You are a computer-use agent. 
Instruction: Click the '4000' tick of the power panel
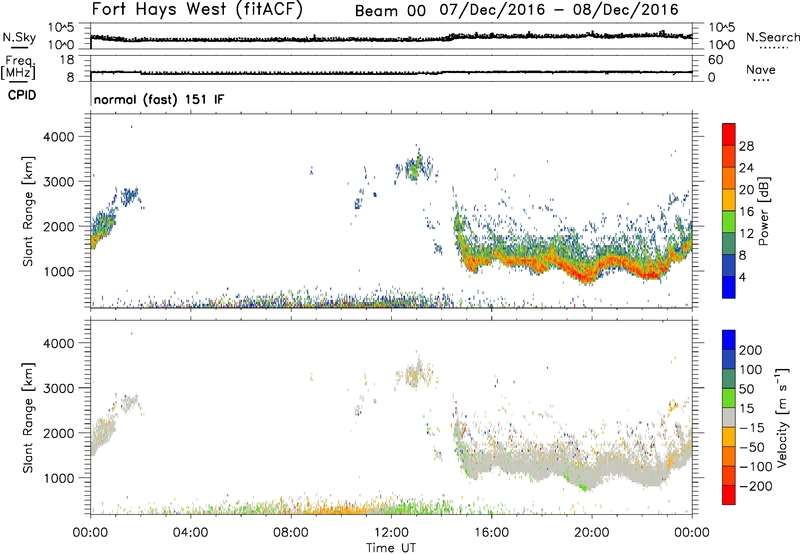(58, 137)
